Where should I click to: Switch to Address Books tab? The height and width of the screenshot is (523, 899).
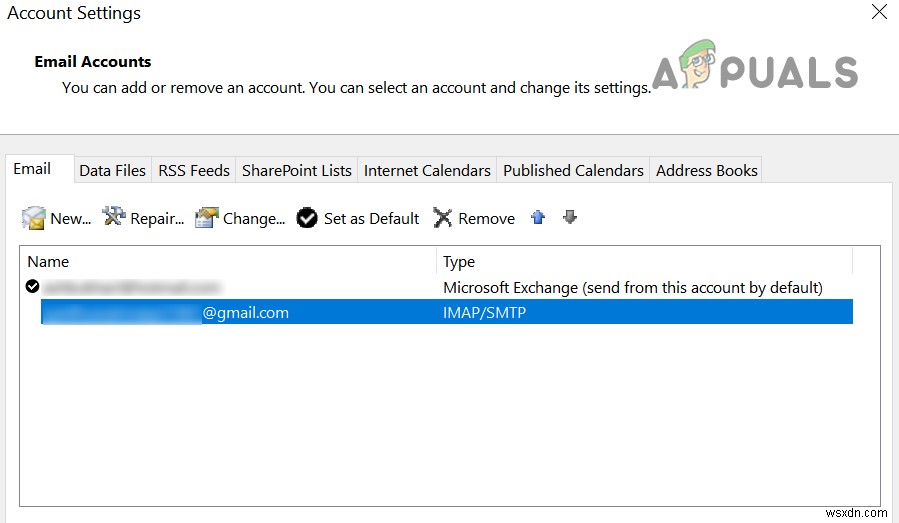click(x=706, y=170)
